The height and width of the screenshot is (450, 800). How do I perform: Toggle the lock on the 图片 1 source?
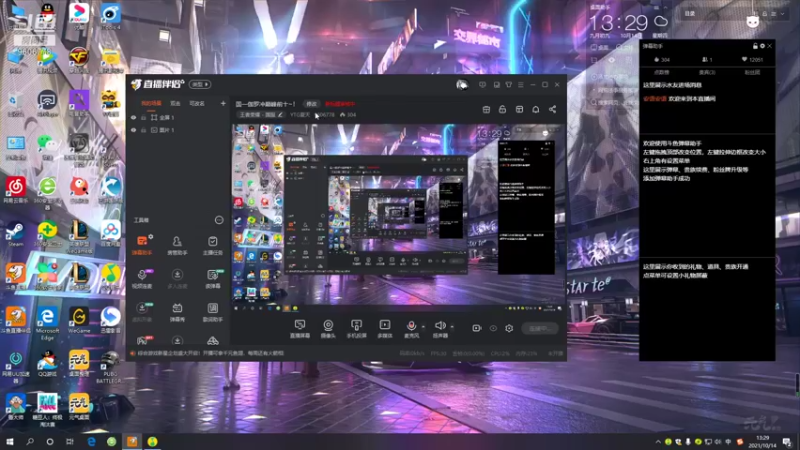click(143, 130)
